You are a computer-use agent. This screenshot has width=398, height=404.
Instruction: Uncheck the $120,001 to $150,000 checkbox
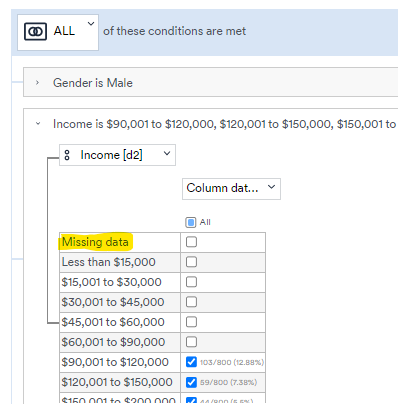point(191,382)
